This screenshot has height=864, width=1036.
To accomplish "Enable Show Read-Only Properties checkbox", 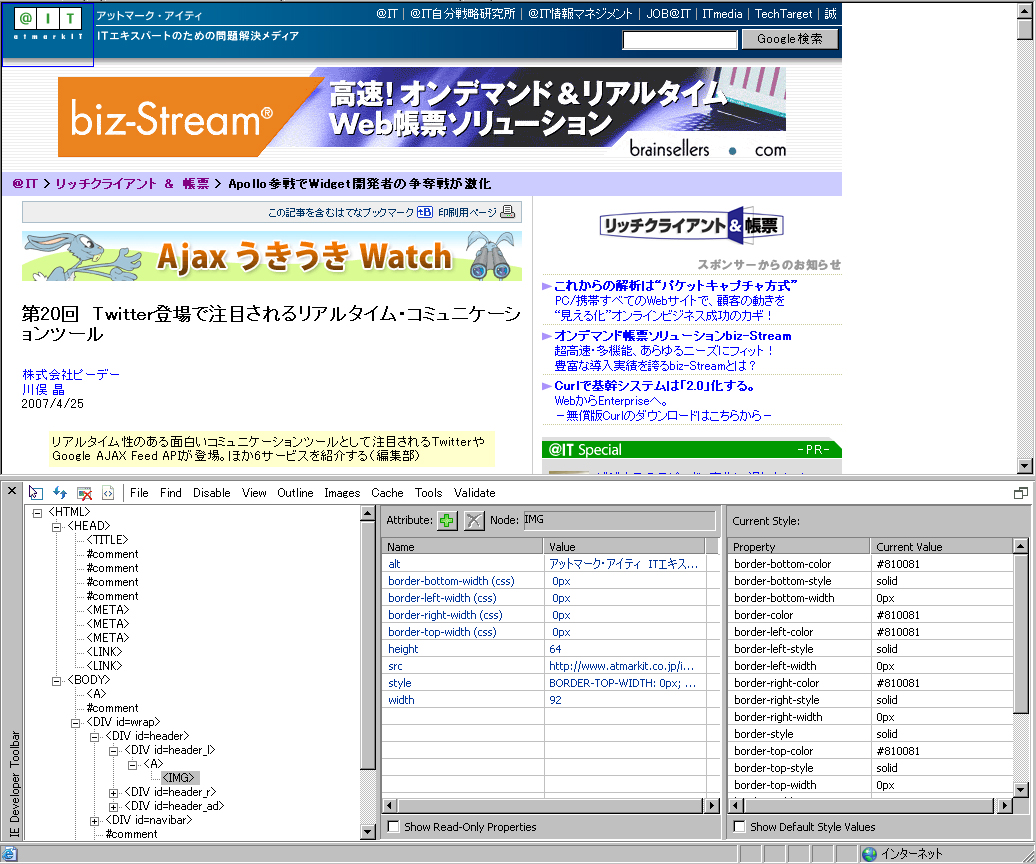I will click(394, 826).
